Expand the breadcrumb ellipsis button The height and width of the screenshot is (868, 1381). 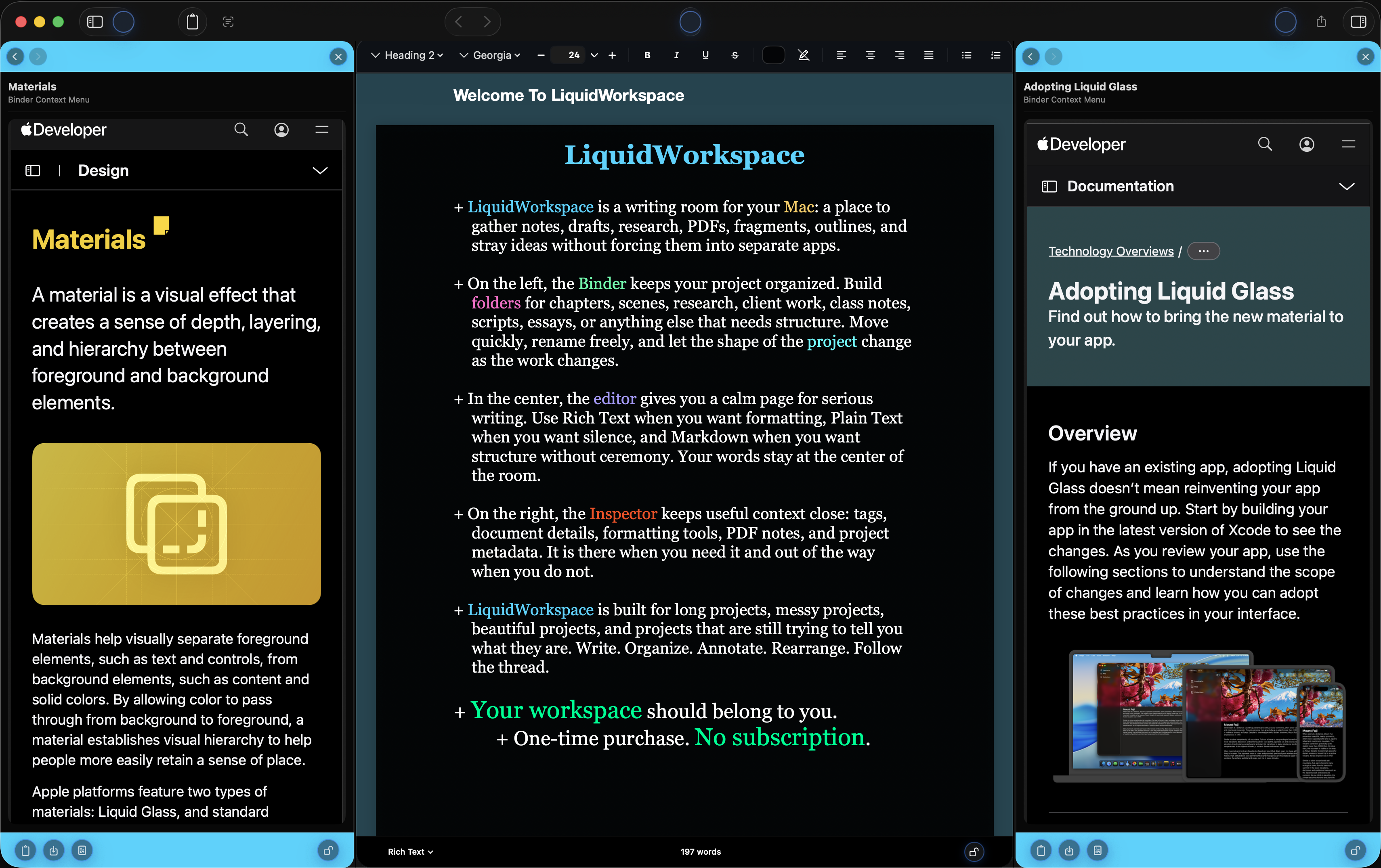(x=1203, y=251)
